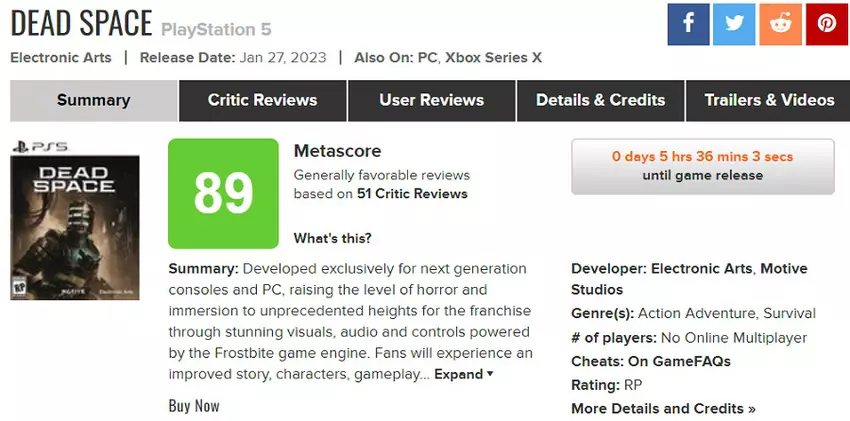Screen dimensions: 850x421
Task: Click the Buy Now link
Action: 194,406
